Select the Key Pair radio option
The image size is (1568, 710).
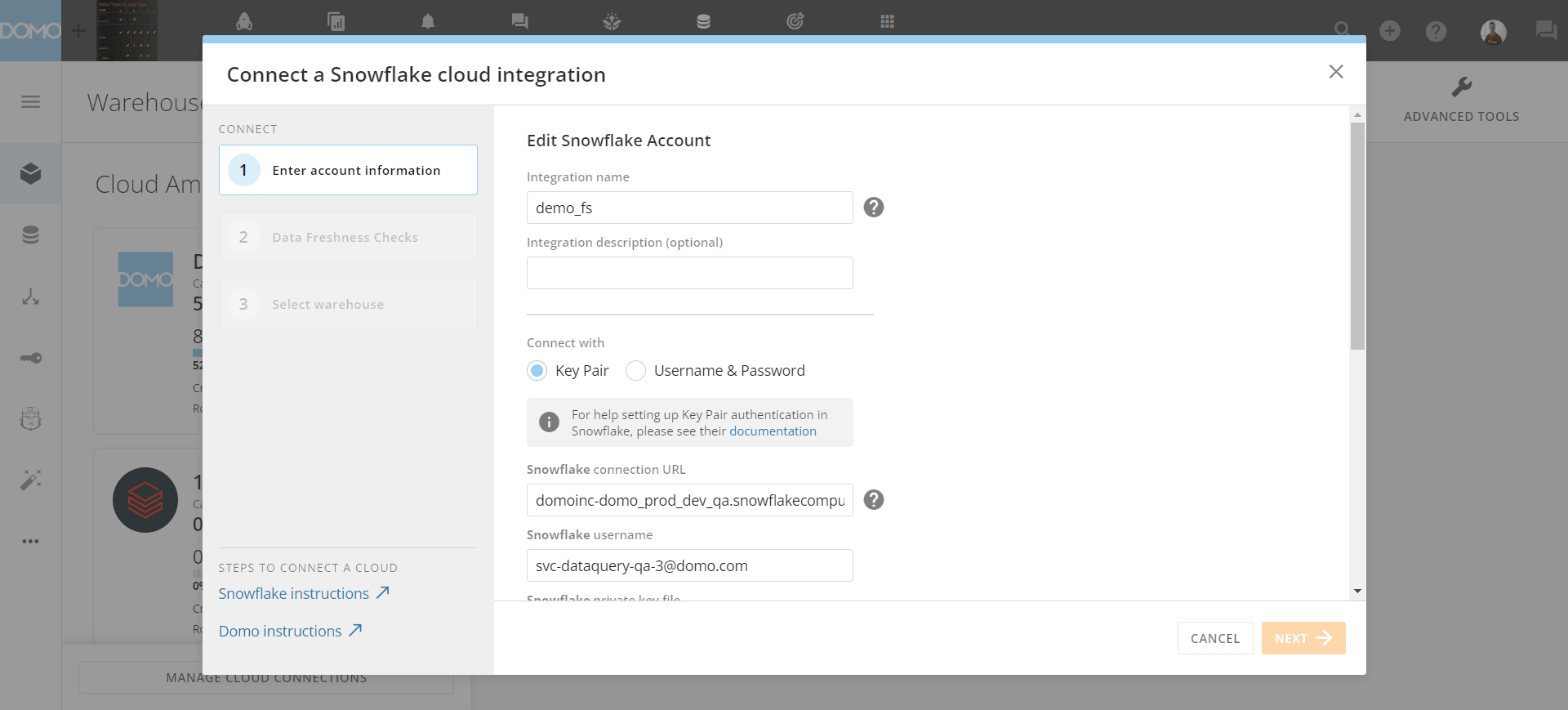tap(537, 371)
